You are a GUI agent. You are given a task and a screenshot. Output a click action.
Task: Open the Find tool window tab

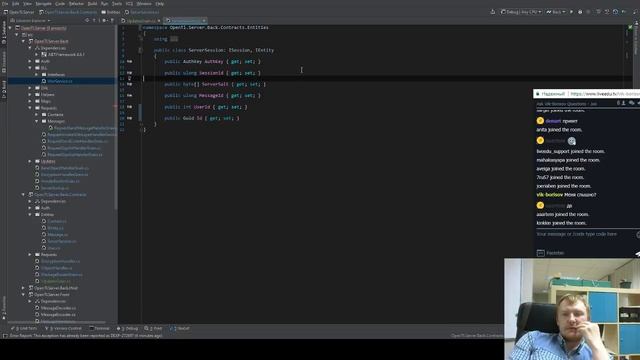153,328
